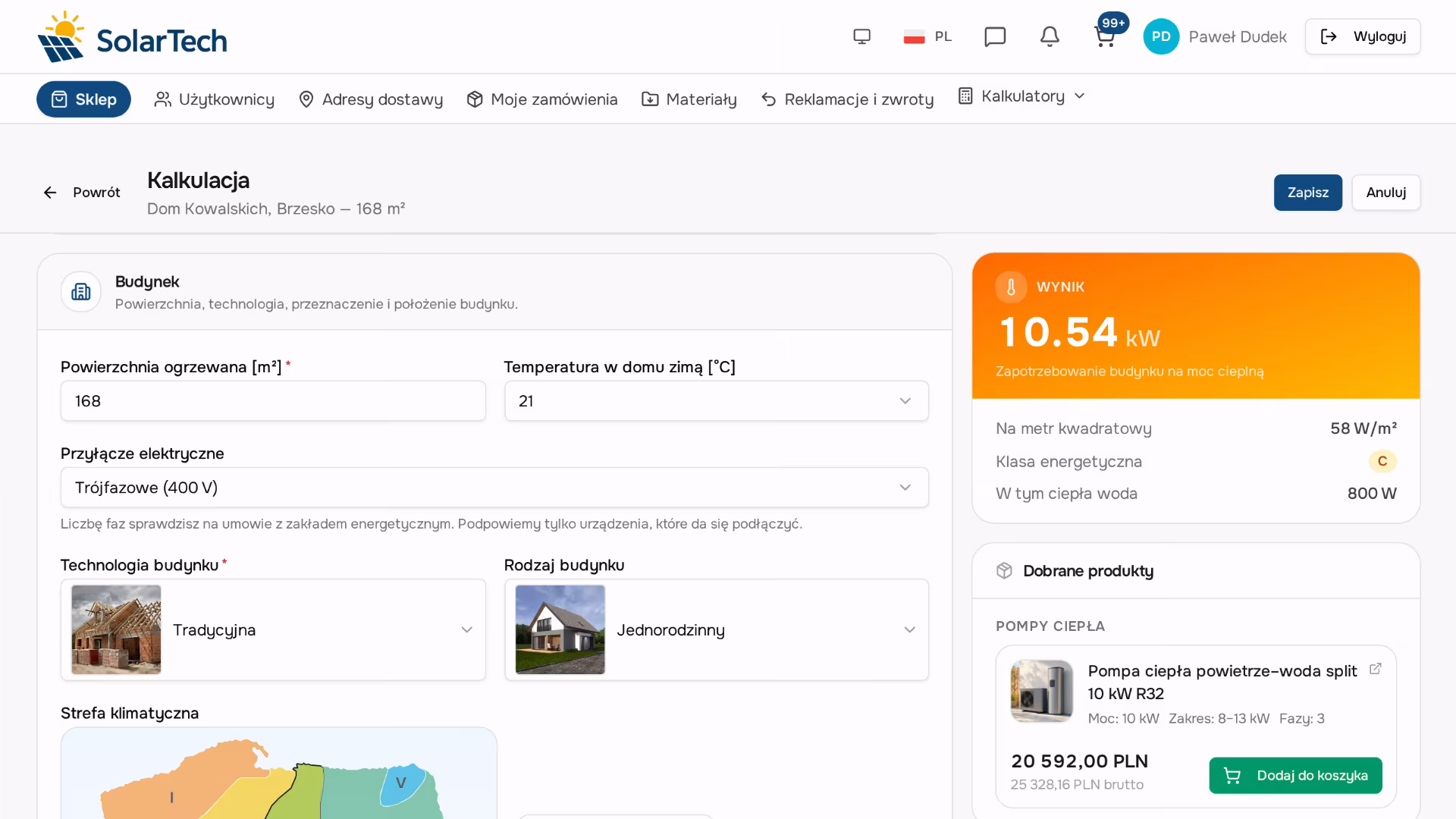Click the energy class C badge

[1382, 461]
